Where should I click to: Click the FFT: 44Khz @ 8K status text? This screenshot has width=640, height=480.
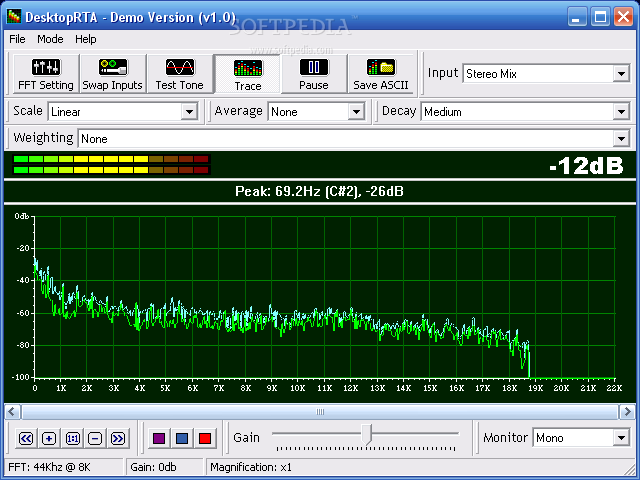pyautogui.click(x=49, y=467)
